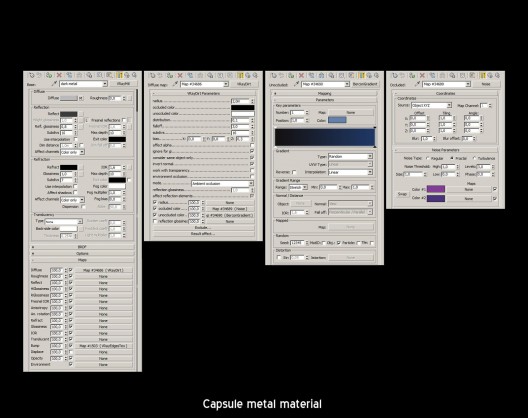Select the Turbulence noise type radio button
The image size is (528, 418).
[474, 158]
